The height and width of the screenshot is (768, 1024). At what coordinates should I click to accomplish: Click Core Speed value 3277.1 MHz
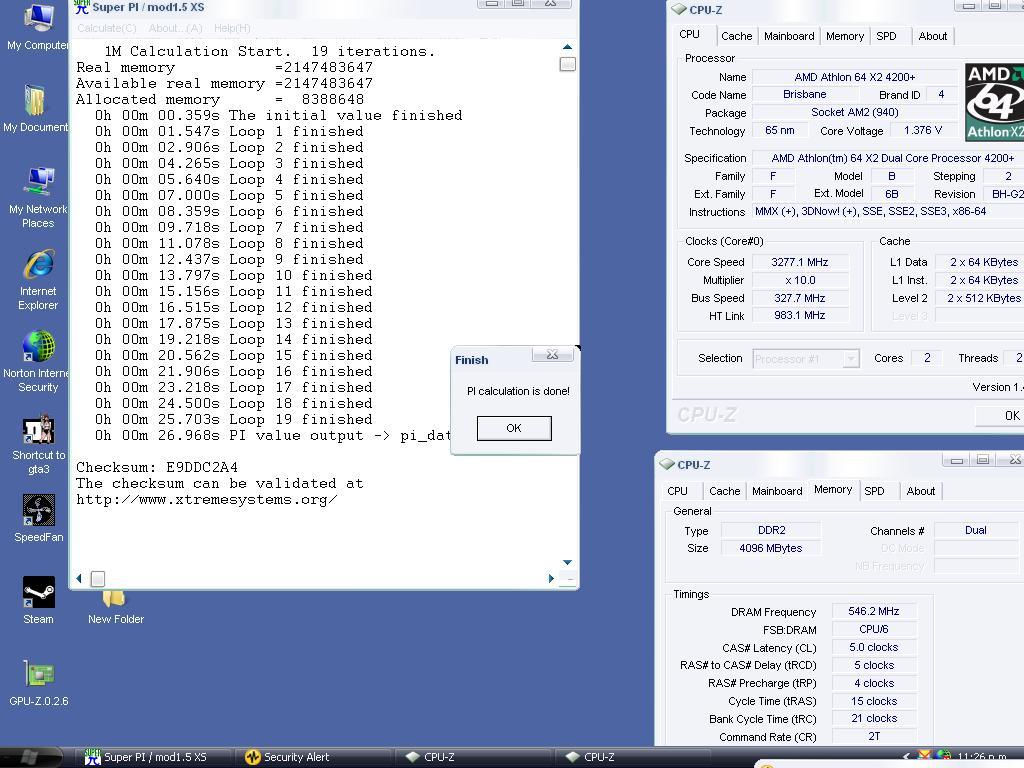[800, 263]
